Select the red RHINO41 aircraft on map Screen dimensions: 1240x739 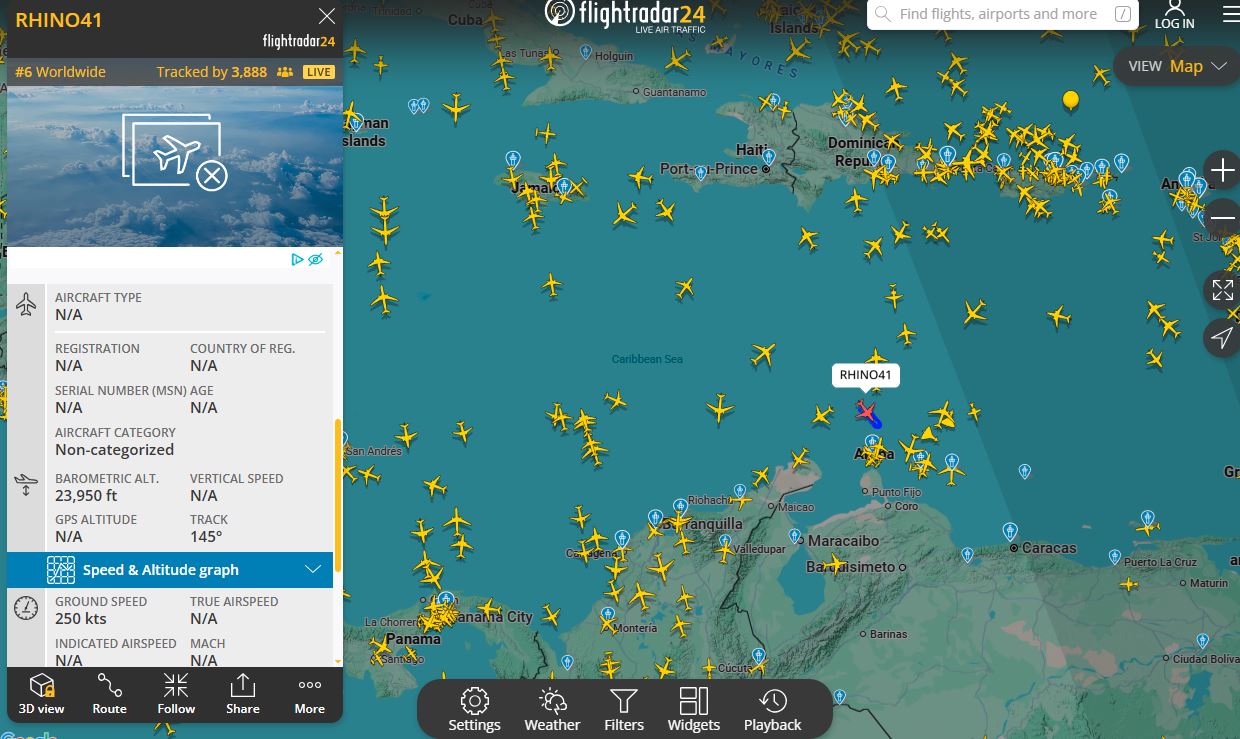[866, 411]
